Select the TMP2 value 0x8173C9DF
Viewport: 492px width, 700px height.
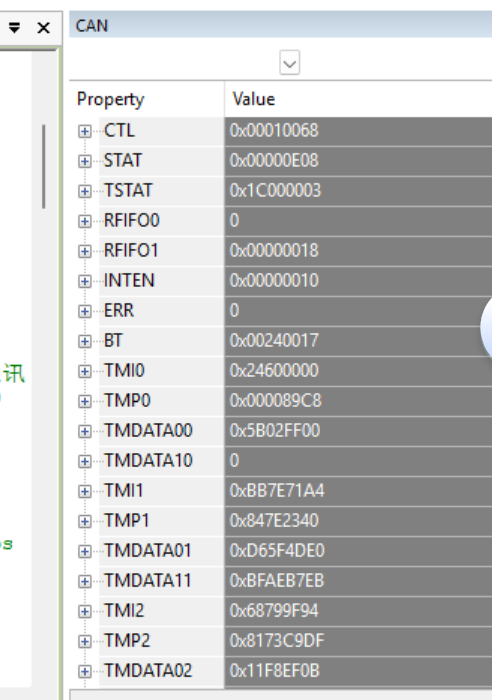tap(277, 641)
